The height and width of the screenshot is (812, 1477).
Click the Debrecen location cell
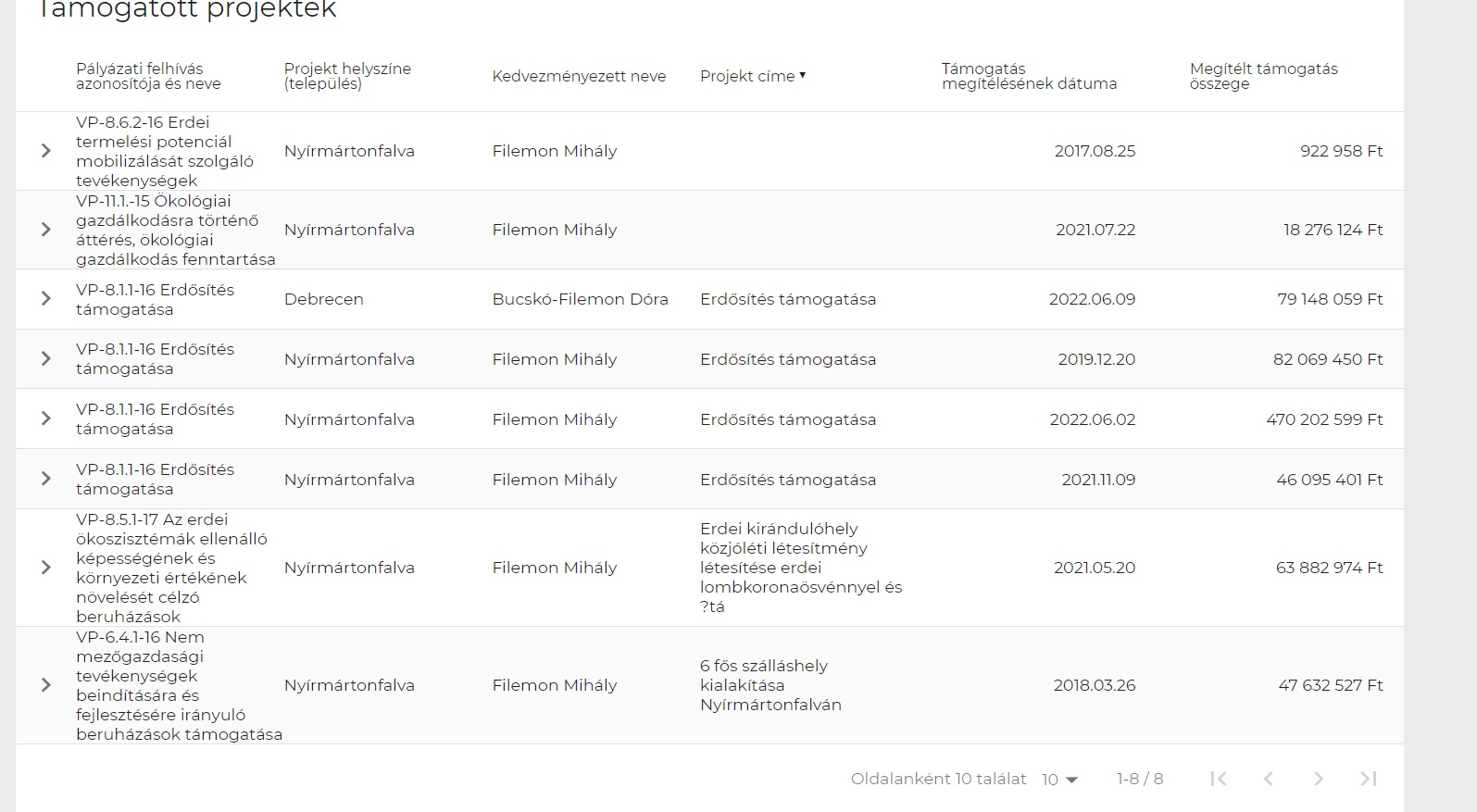coord(324,299)
